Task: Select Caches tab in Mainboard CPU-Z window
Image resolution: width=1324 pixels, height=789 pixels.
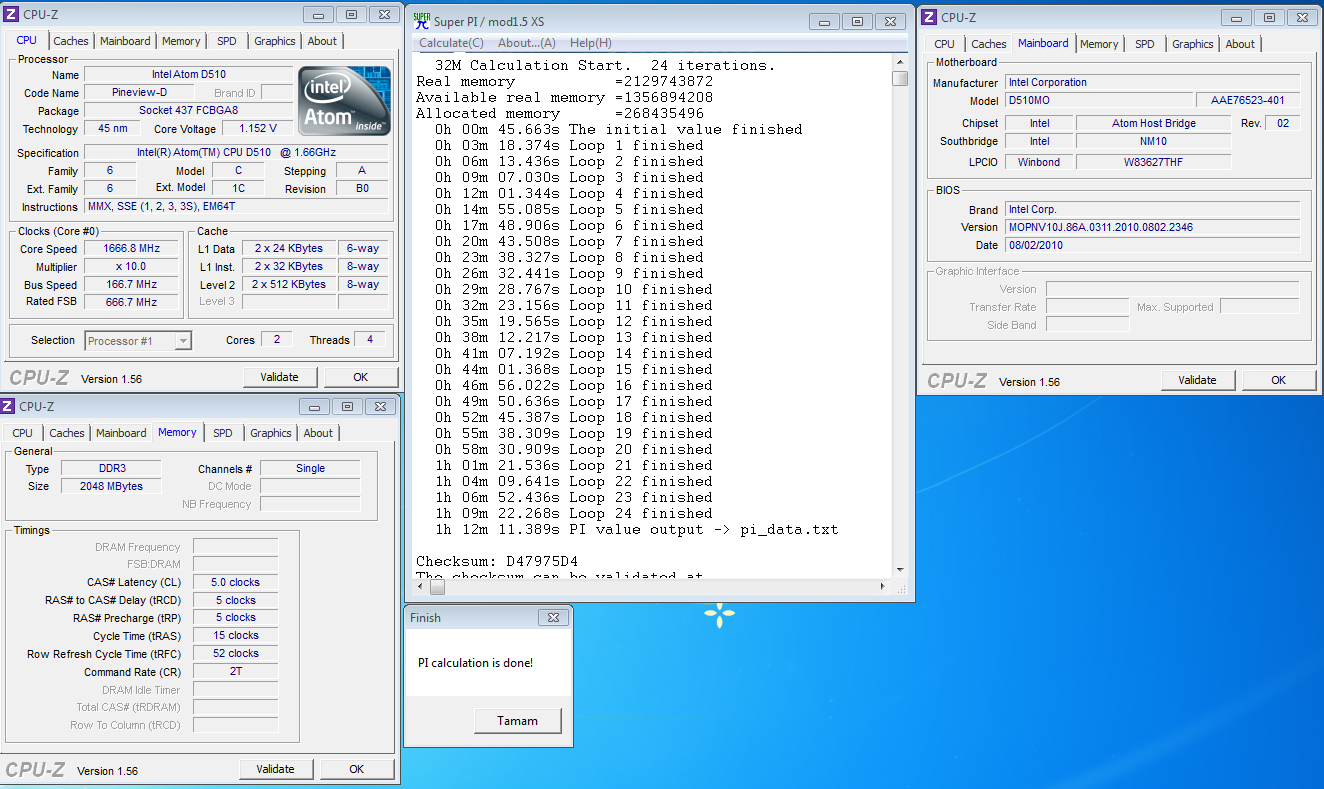Action: click(x=989, y=44)
